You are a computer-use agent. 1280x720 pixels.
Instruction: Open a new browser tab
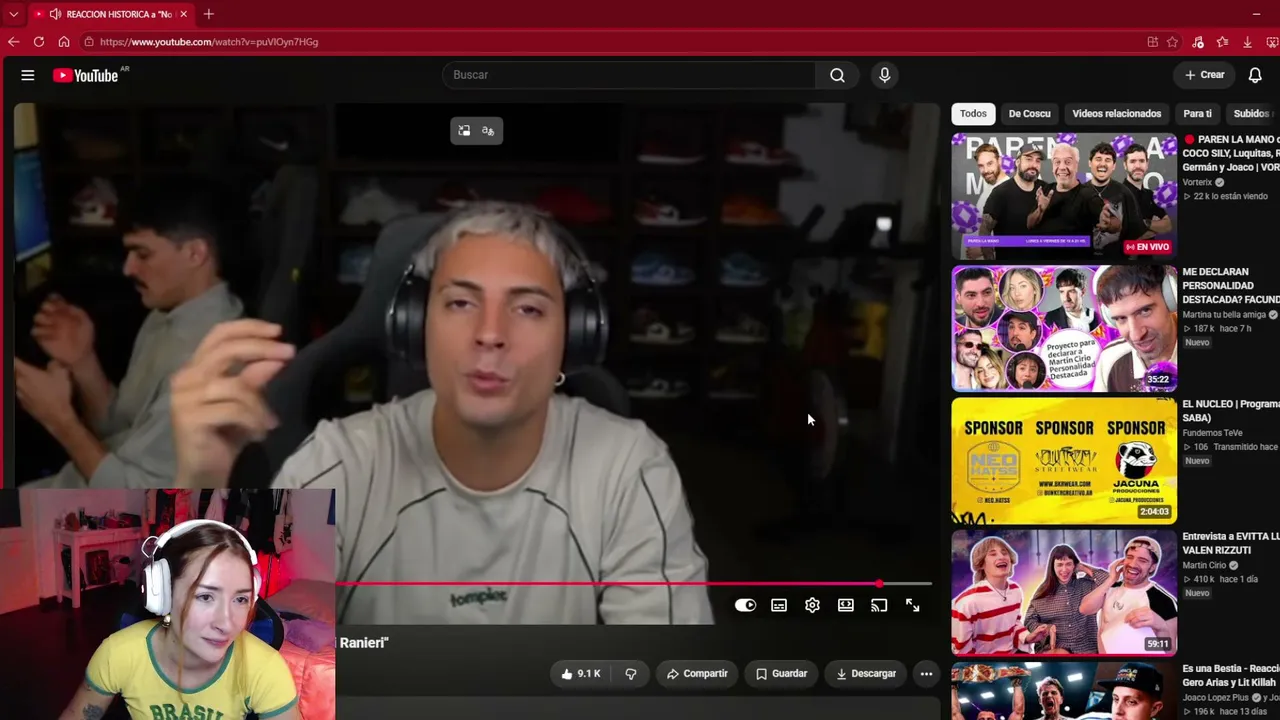208,14
